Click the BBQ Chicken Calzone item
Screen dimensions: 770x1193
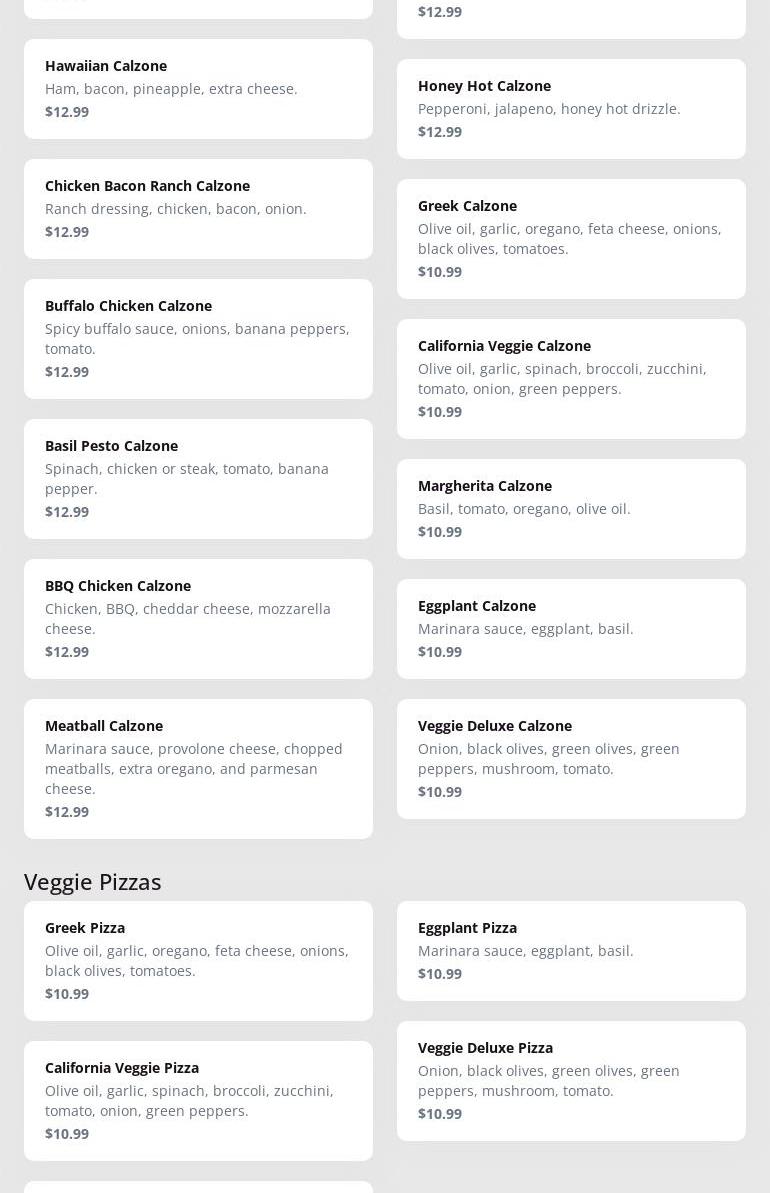pos(198,618)
